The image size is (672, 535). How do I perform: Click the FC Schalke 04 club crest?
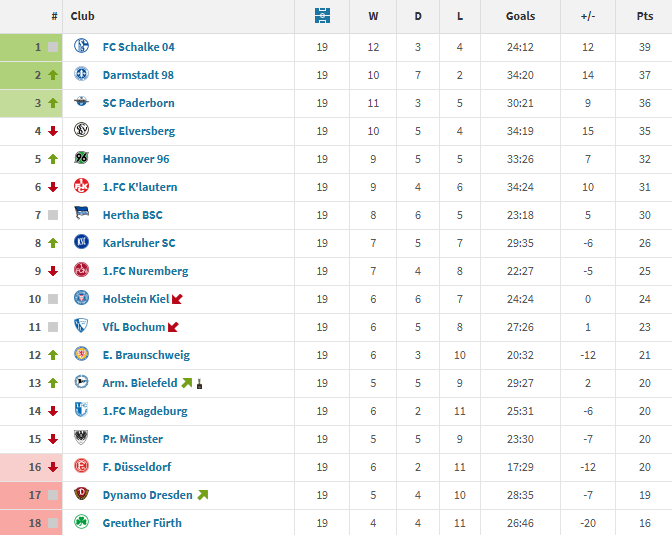tap(82, 47)
